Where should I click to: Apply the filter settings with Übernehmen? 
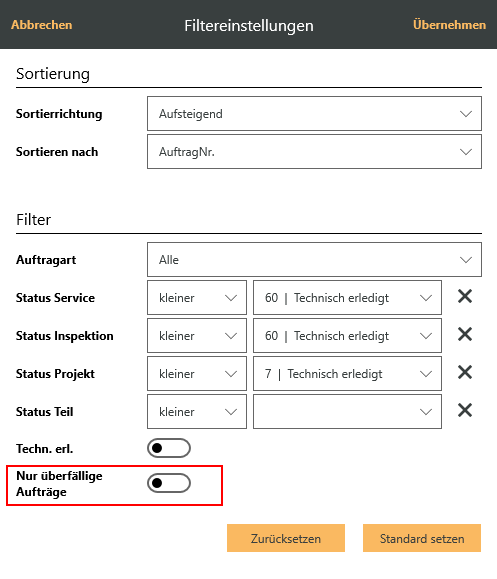449,25
